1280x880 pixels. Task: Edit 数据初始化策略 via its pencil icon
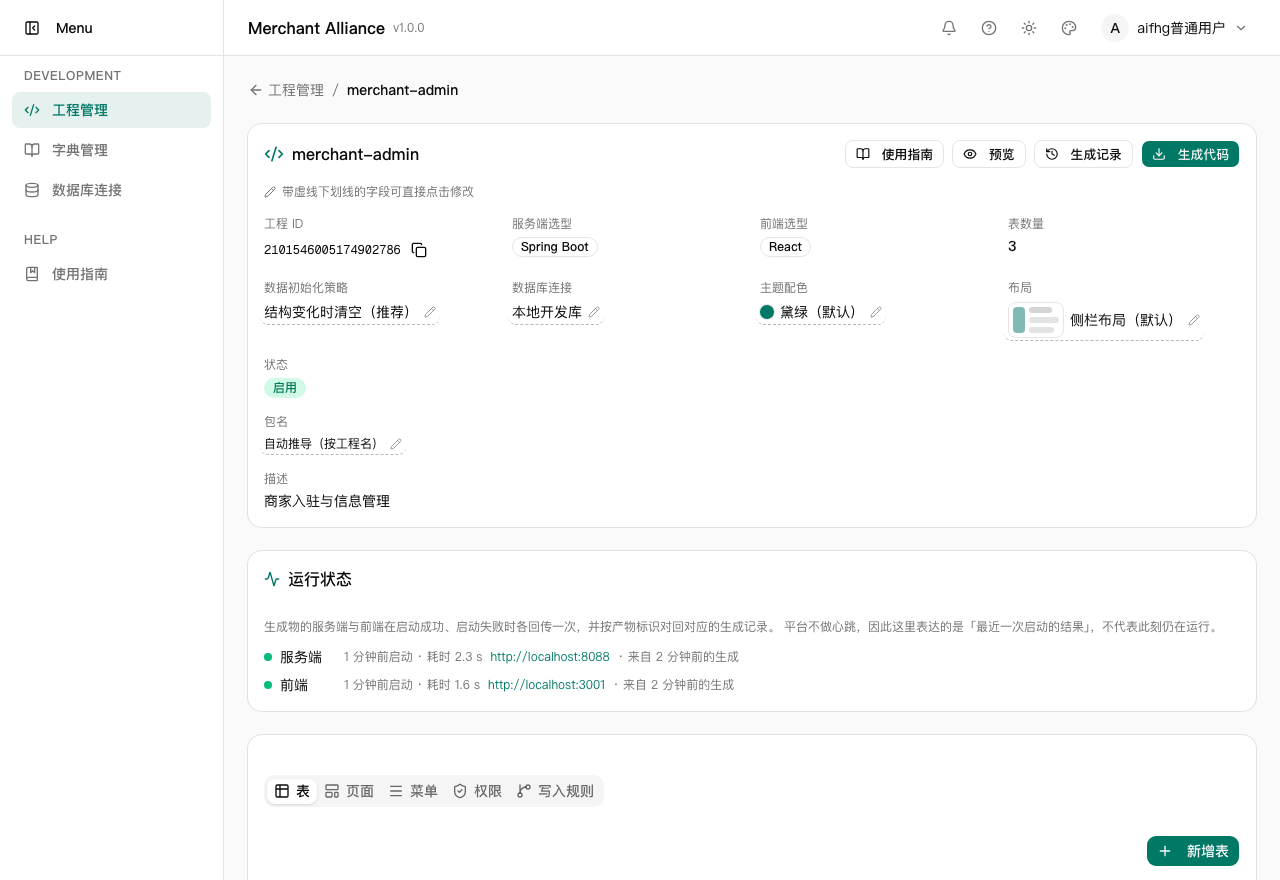tap(430, 312)
